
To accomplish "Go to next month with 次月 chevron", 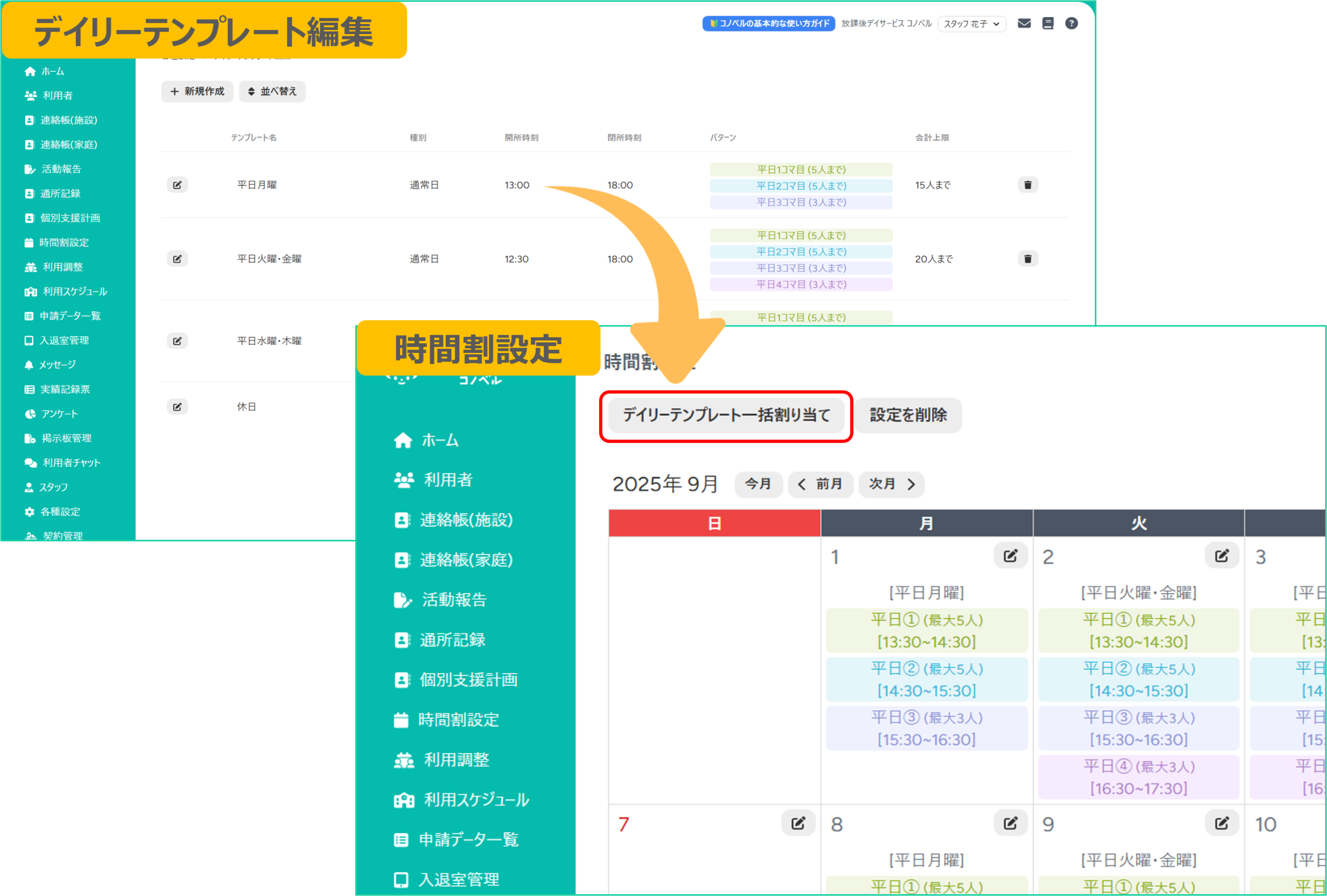I will (x=892, y=485).
